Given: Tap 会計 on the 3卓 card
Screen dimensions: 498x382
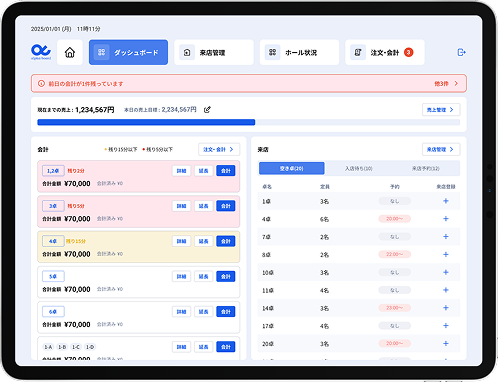Looking at the screenshot, I should [x=226, y=206].
